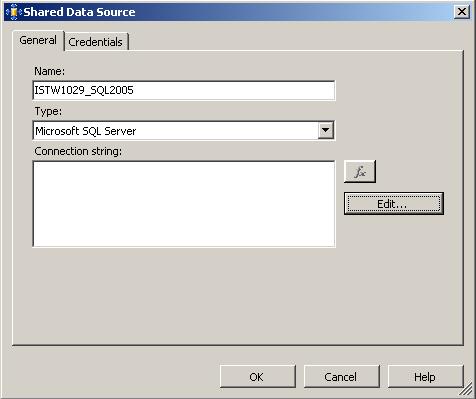Switch to the Credentials tab

point(96,42)
